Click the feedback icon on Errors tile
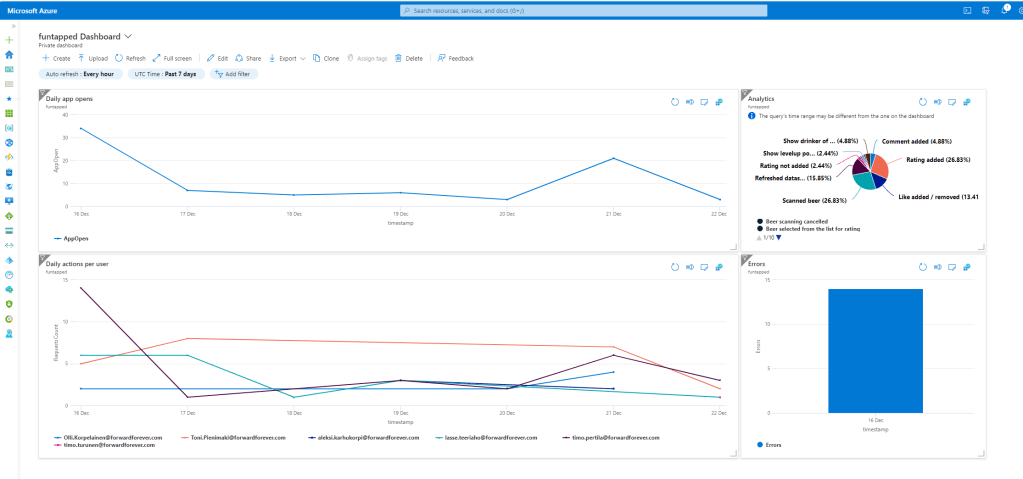Image resolution: width=1023 pixels, height=479 pixels. click(951, 267)
